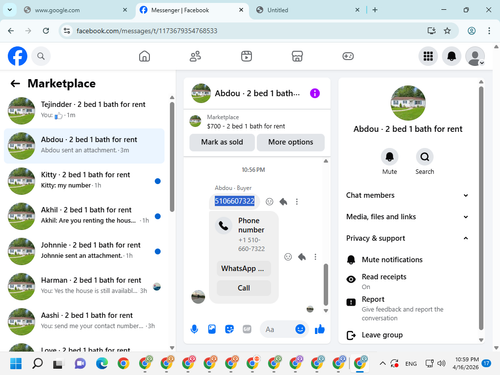The image size is (500, 375).
Task: Click conversation list scrollbar
Action: point(172,157)
